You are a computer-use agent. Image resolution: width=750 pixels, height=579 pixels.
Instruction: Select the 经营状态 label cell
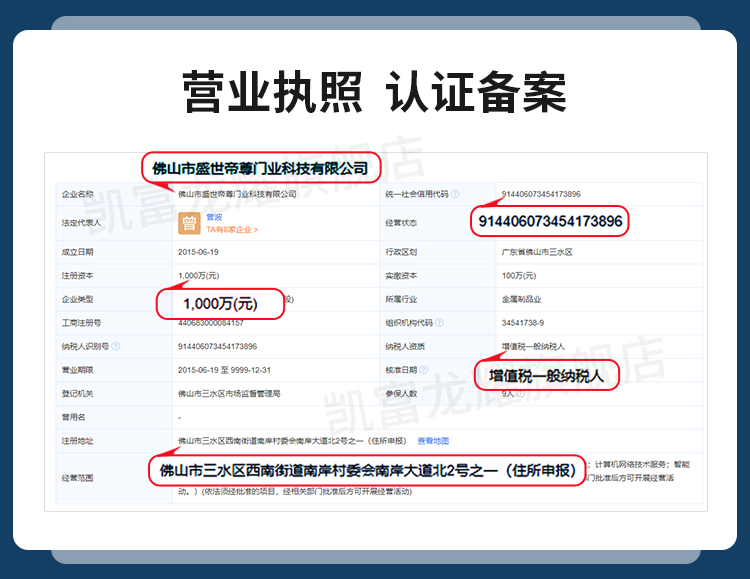click(438, 223)
